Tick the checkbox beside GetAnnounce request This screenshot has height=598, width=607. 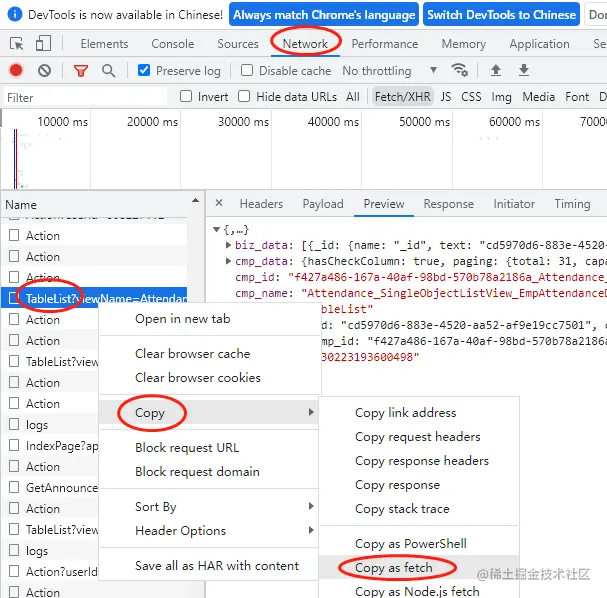[14, 487]
